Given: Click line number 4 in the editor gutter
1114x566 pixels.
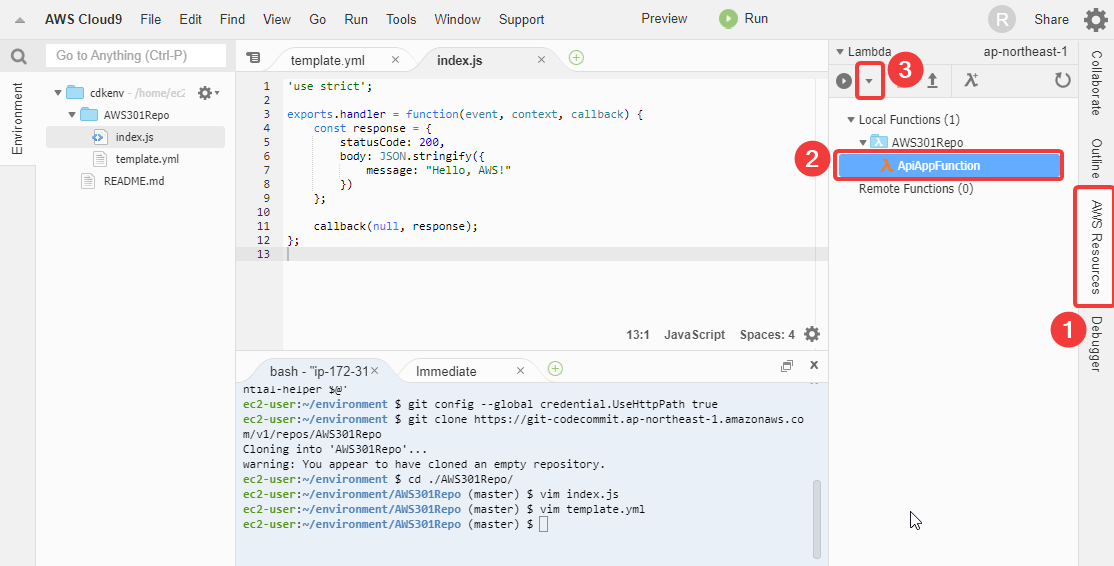Looking at the screenshot, I should click(x=266, y=128).
